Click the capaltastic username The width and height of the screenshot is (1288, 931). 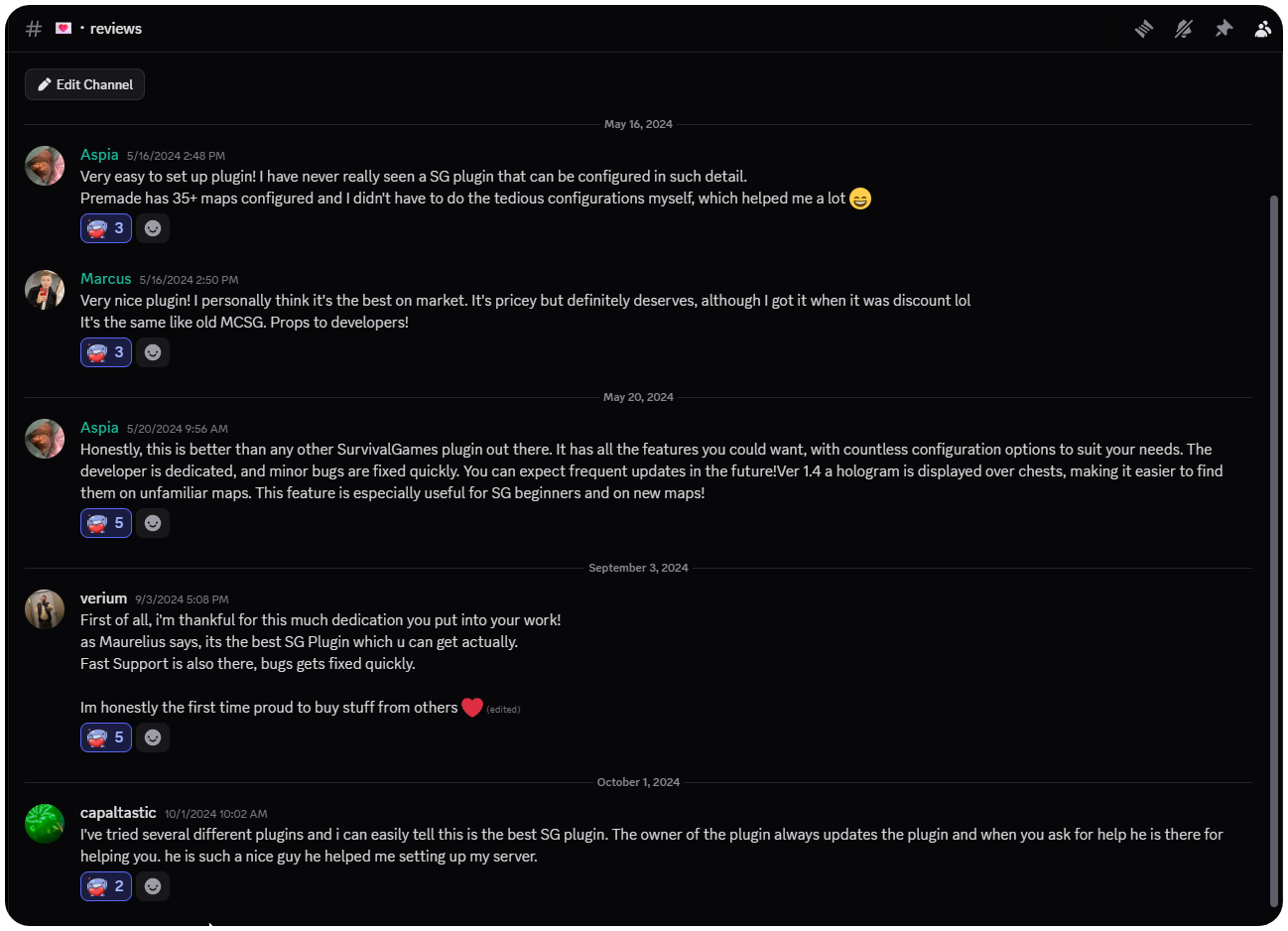coord(118,813)
